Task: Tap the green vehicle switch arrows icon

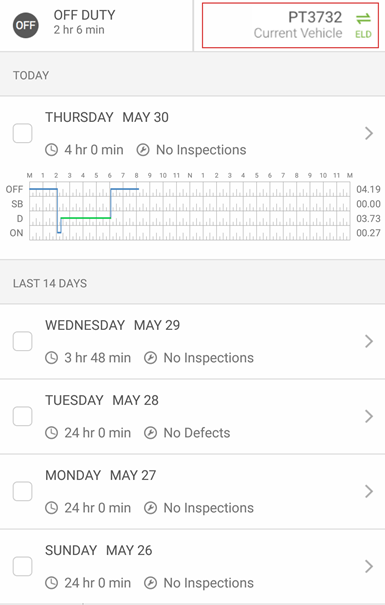Action: pyautogui.click(x=363, y=18)
